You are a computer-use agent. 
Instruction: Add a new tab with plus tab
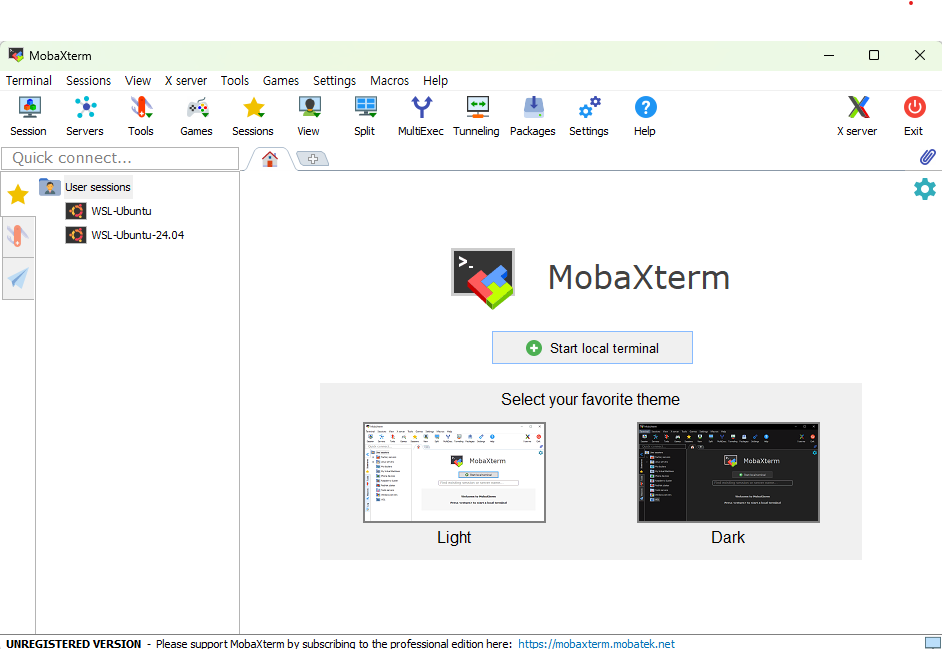(313, 159)
